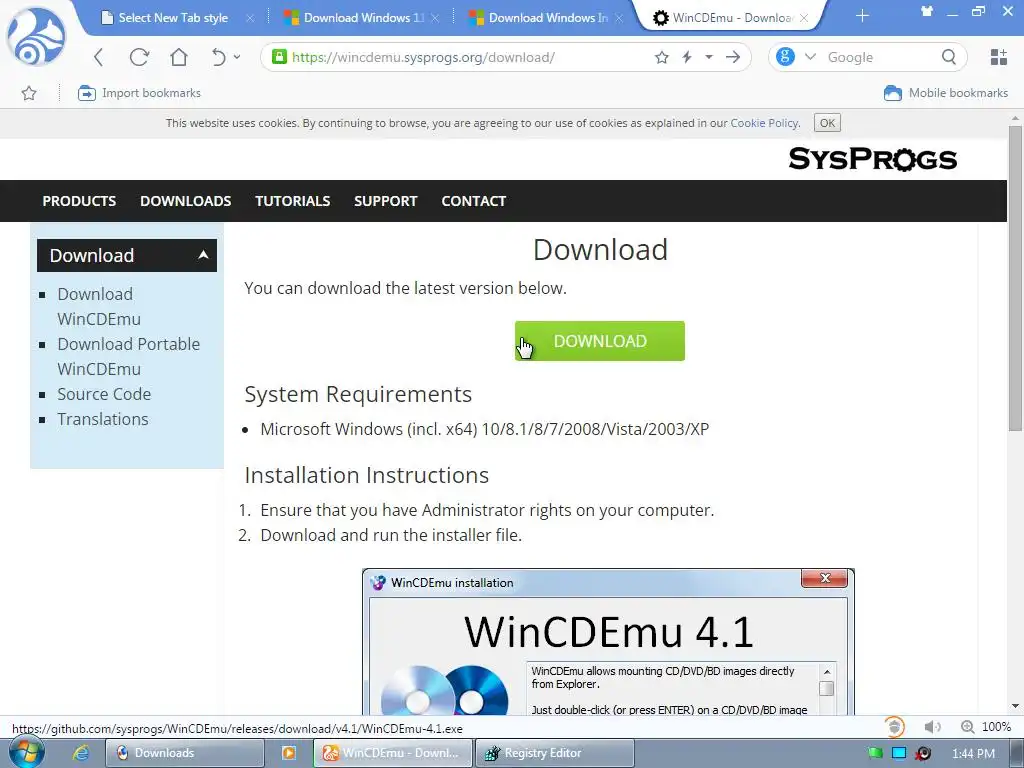Open the Source Code link

(104, 394)
